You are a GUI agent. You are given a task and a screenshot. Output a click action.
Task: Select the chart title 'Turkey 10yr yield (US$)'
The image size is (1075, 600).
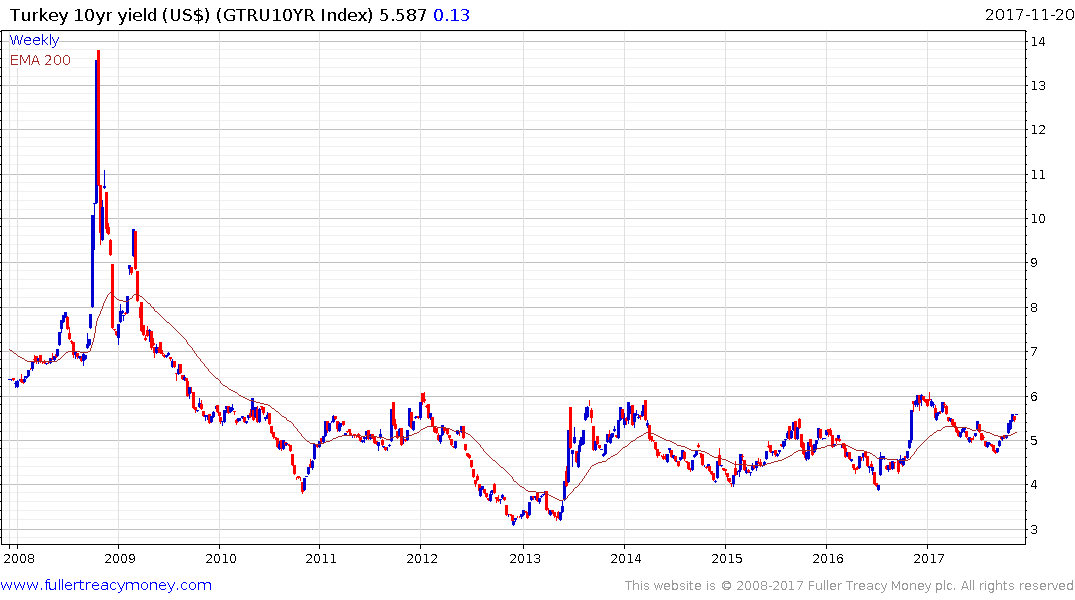(110, 15)
